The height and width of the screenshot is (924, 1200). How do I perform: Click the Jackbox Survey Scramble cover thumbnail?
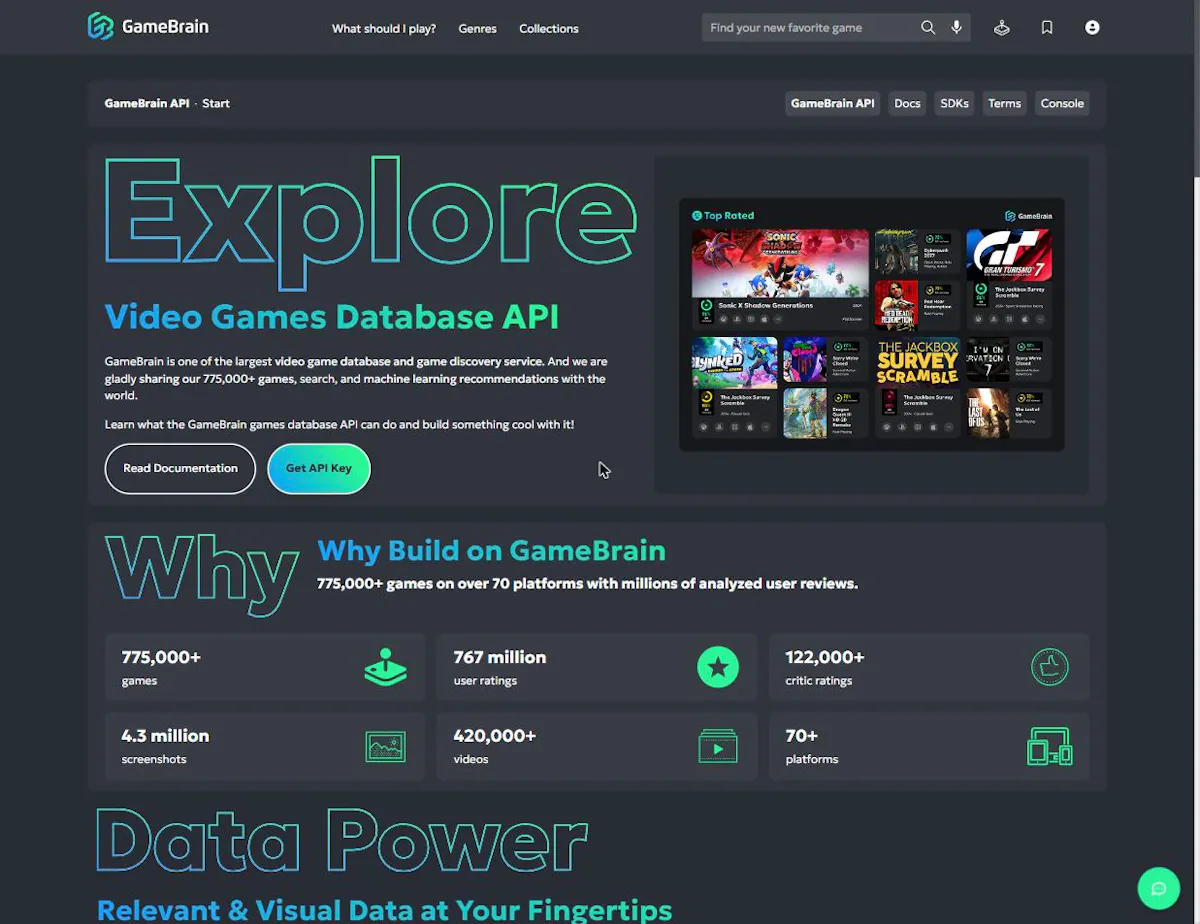pyautogui.click(x=918, y=361)
